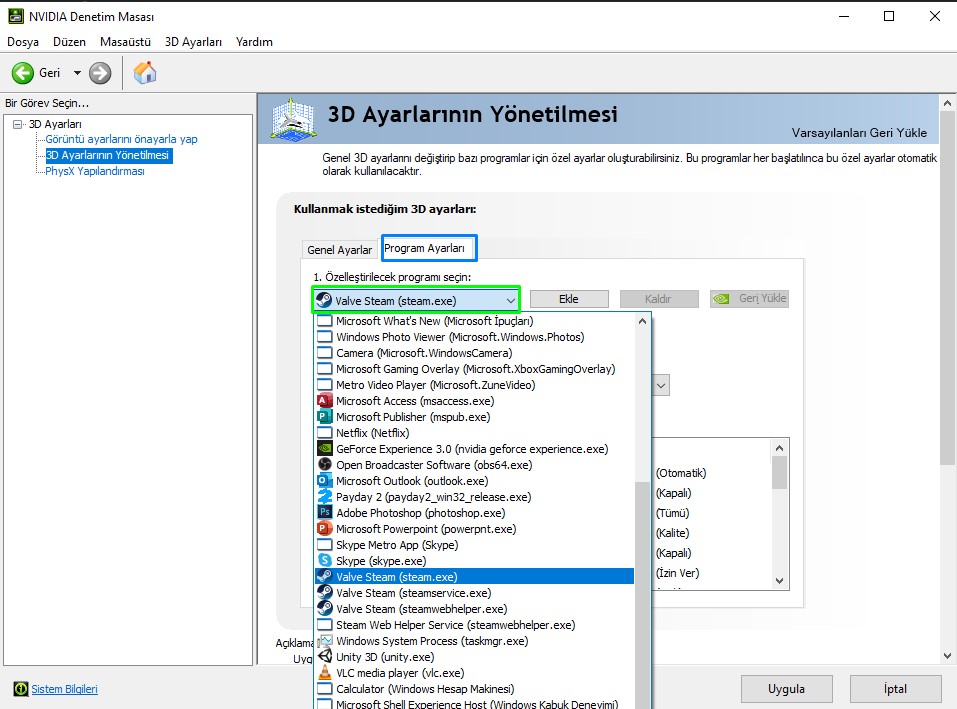The height and width of the screenshot is (709, 957).
Task: Switch to the Genel Ayarlar tab
Action: pos(340,250)
